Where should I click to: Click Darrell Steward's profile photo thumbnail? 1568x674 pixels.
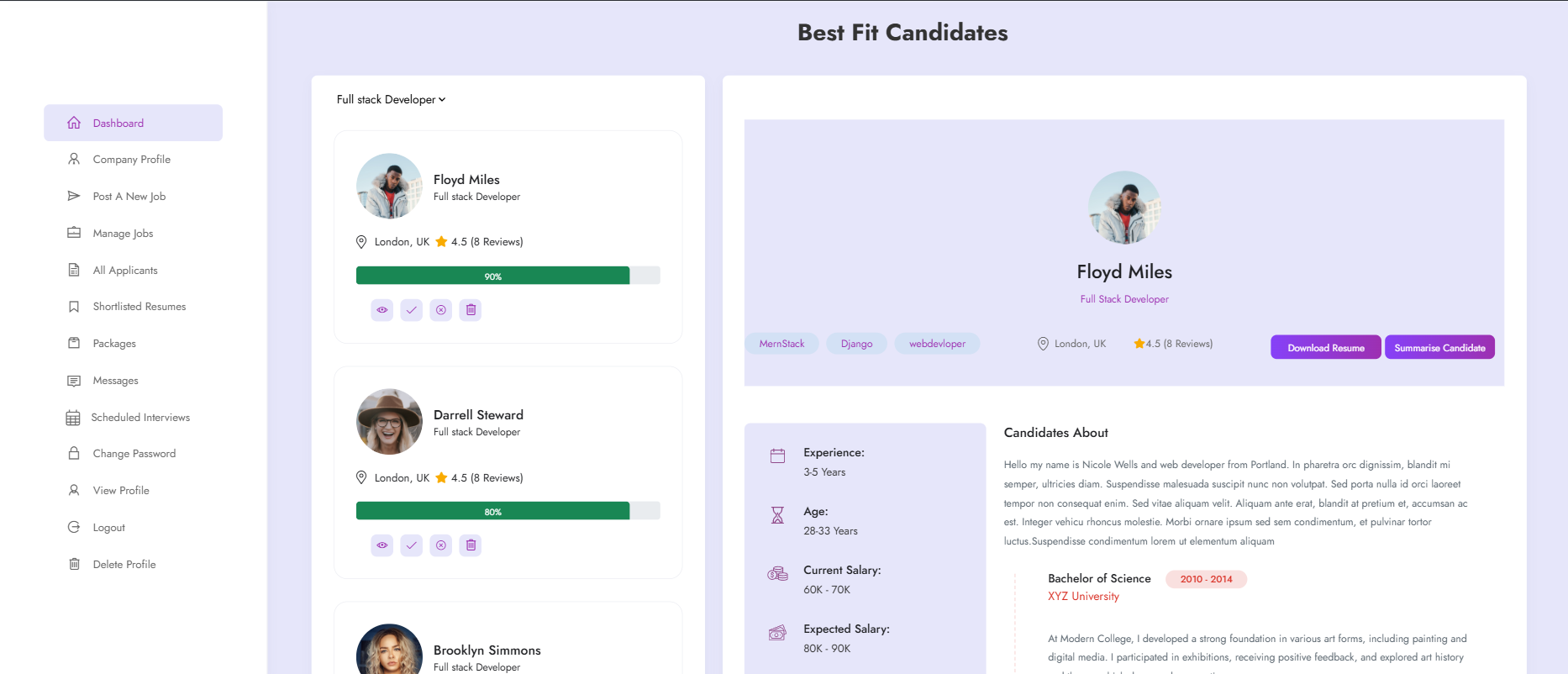(389, 422)
